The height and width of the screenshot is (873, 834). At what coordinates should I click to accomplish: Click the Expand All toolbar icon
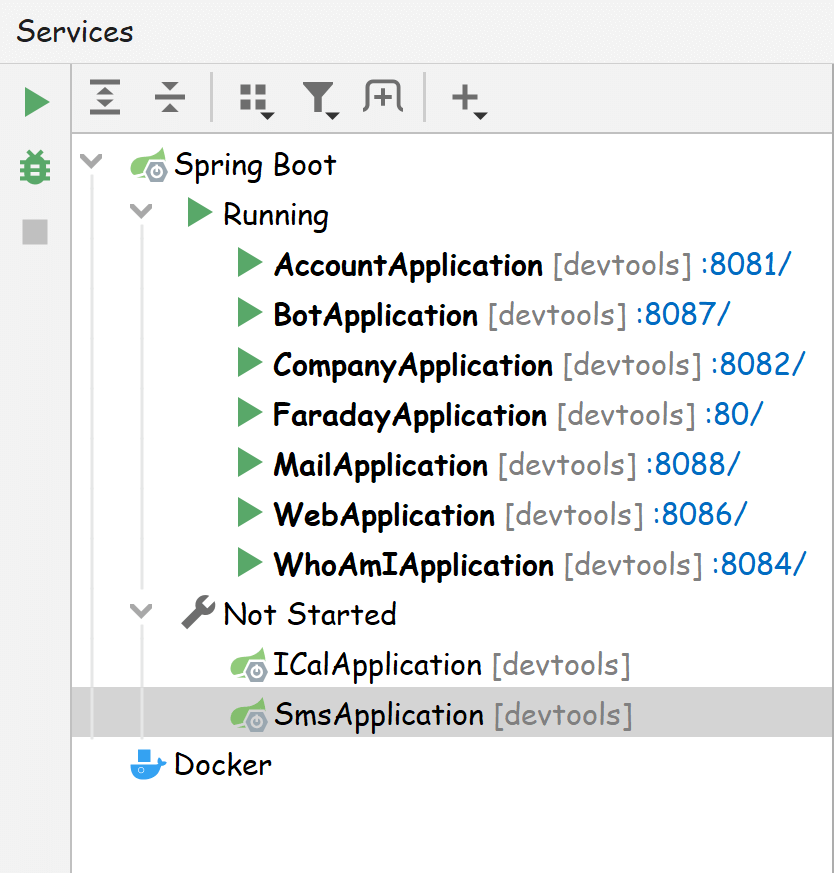click(105, 97)
